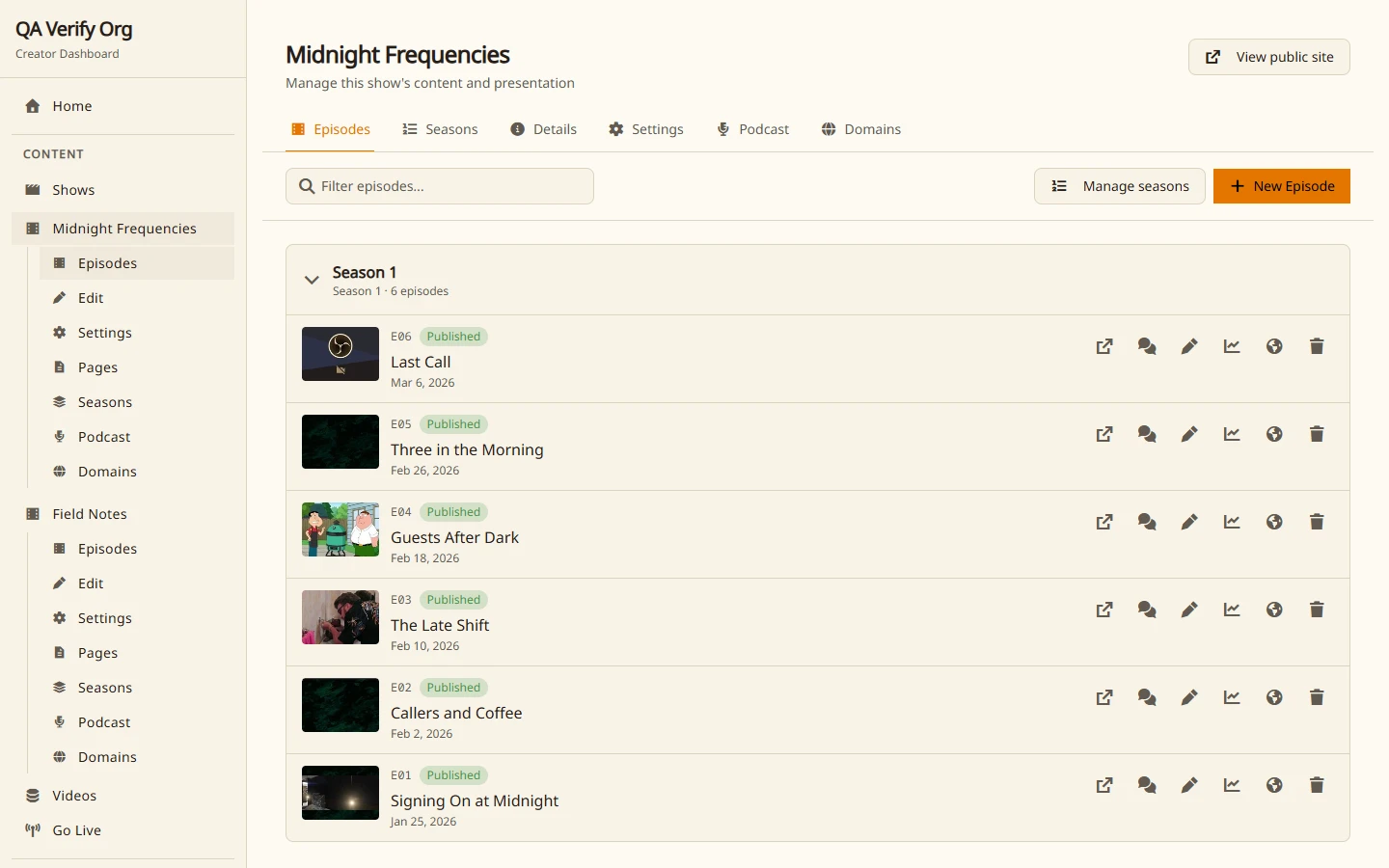Open Episodes under Midnight Frequencies in sidebar
This screenshot has height=868, width=1389.
pyautogui.click(x=137, y=263)
